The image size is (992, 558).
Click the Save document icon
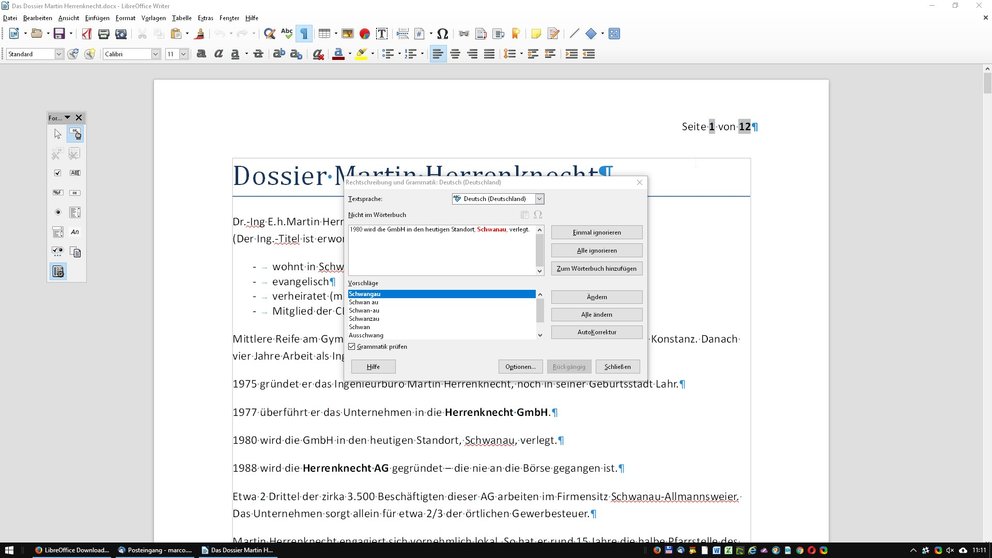pyautogui.click(x=59, y=34)
